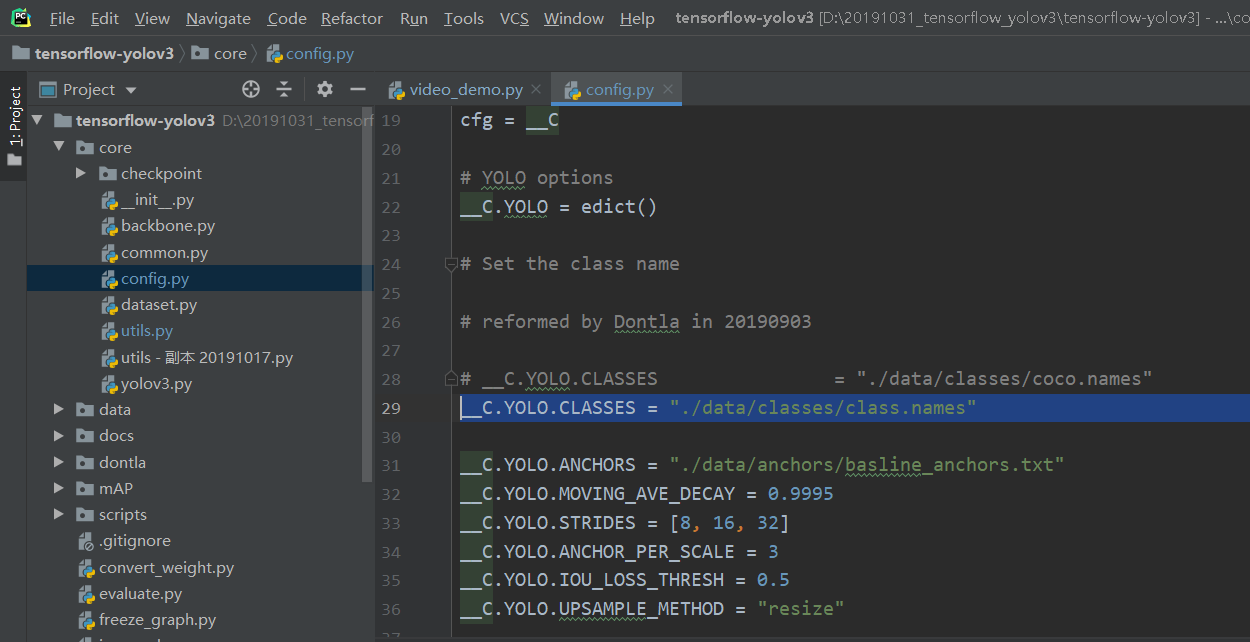
Task: Expand the data folder
Action: coord(57,409)
